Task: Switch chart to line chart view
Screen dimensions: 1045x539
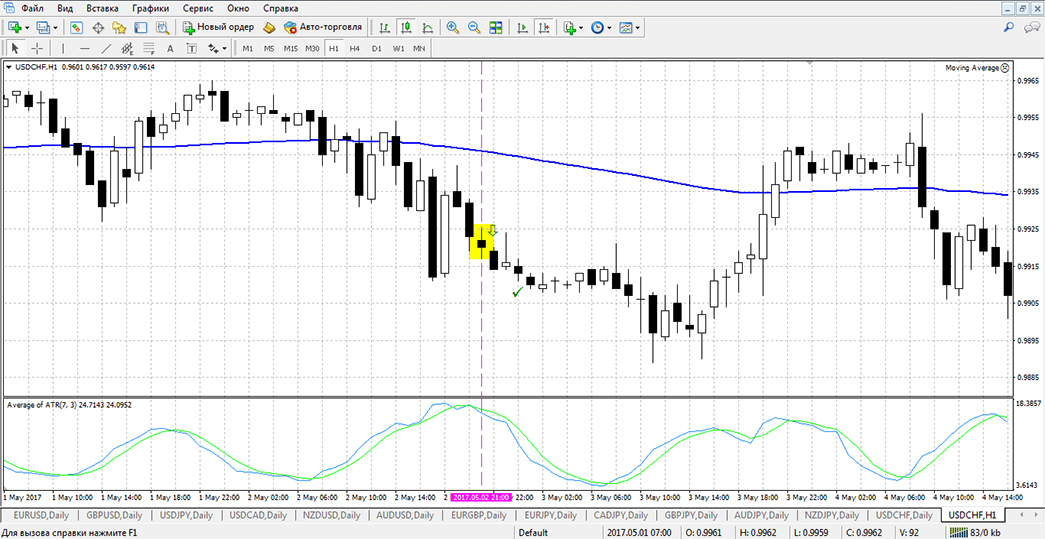Action: (x=427, y=27)
